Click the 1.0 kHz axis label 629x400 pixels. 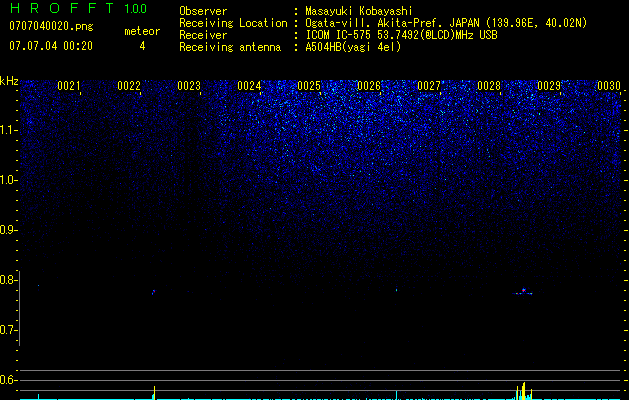[8, 180]
